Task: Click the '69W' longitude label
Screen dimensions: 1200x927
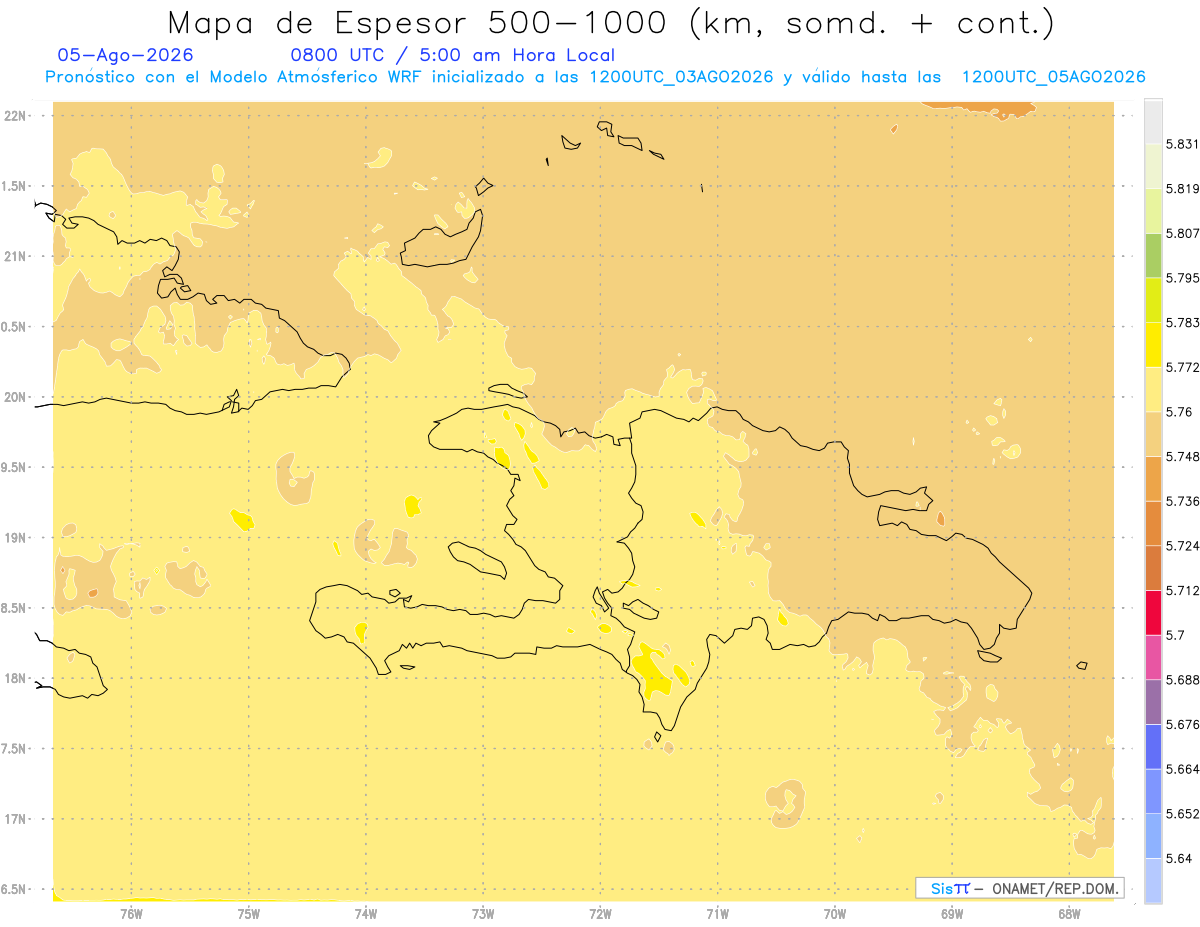Action: (952, 914)
